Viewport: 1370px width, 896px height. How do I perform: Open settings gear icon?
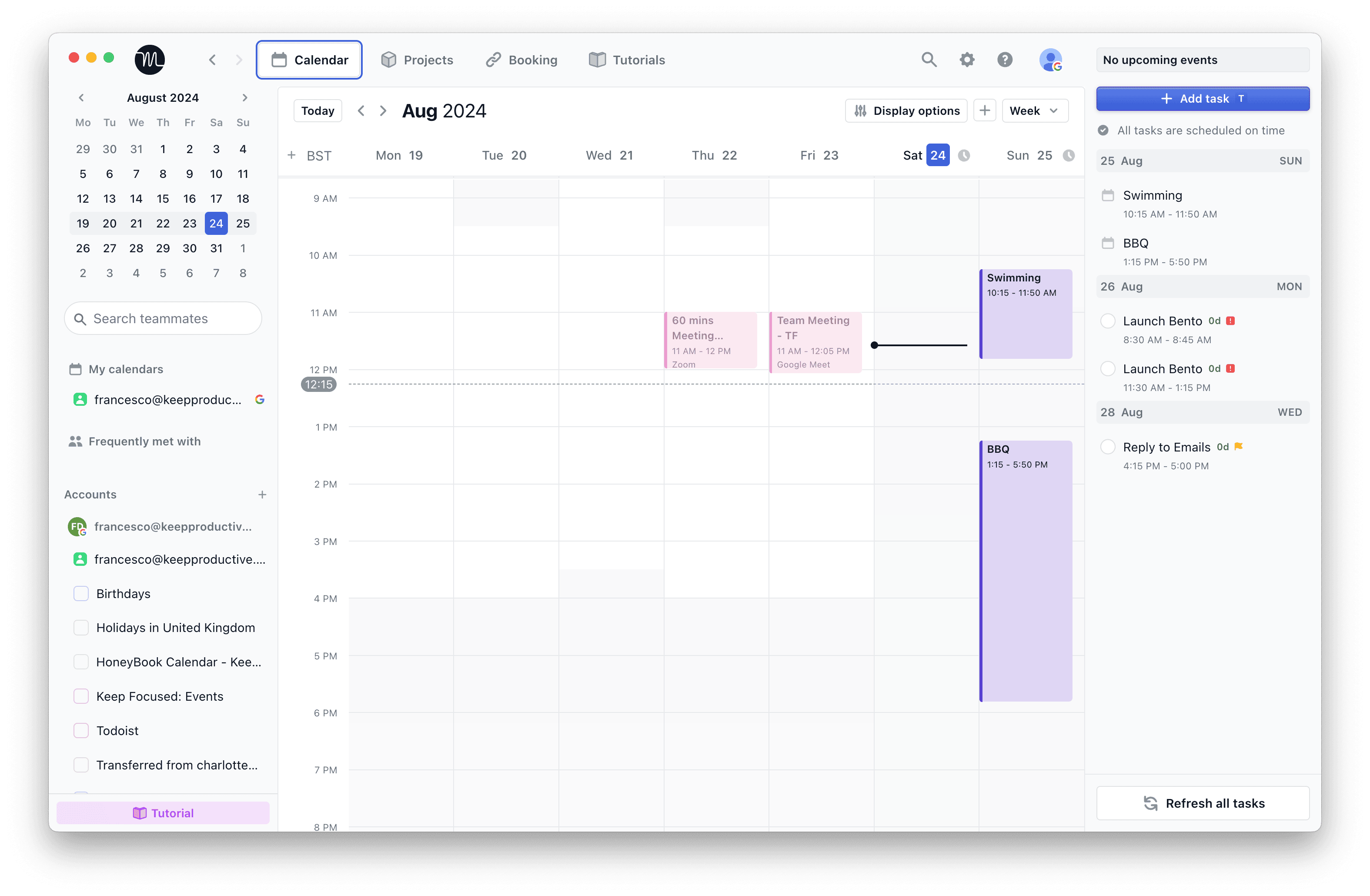966,60
